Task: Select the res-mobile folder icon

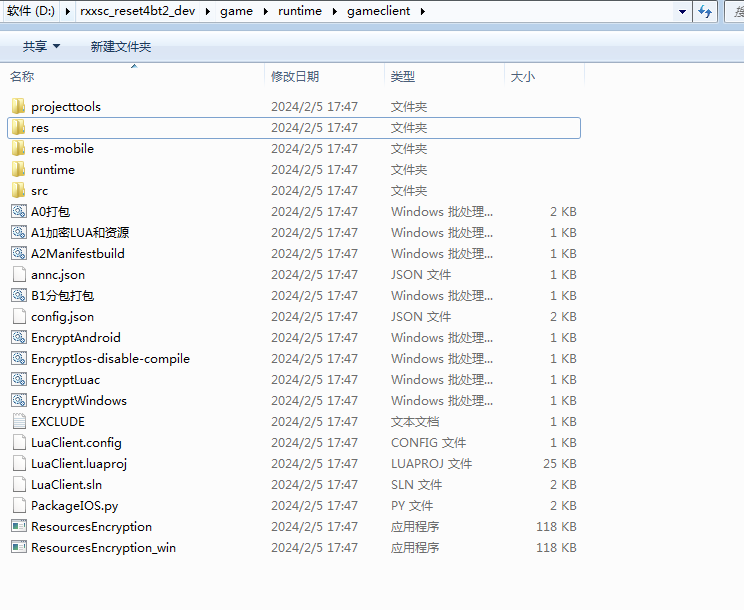Action: tap(18, 149)
